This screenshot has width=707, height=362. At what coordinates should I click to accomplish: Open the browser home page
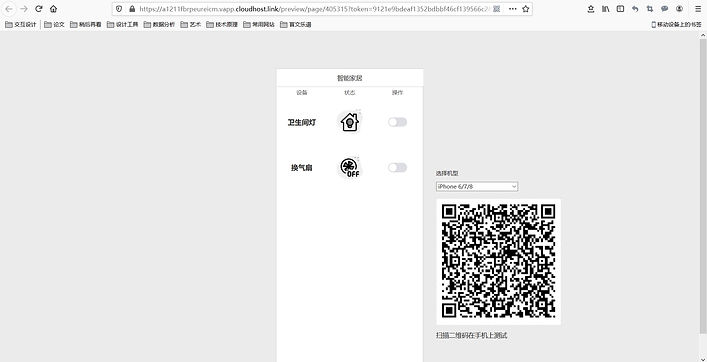[53, 9]
